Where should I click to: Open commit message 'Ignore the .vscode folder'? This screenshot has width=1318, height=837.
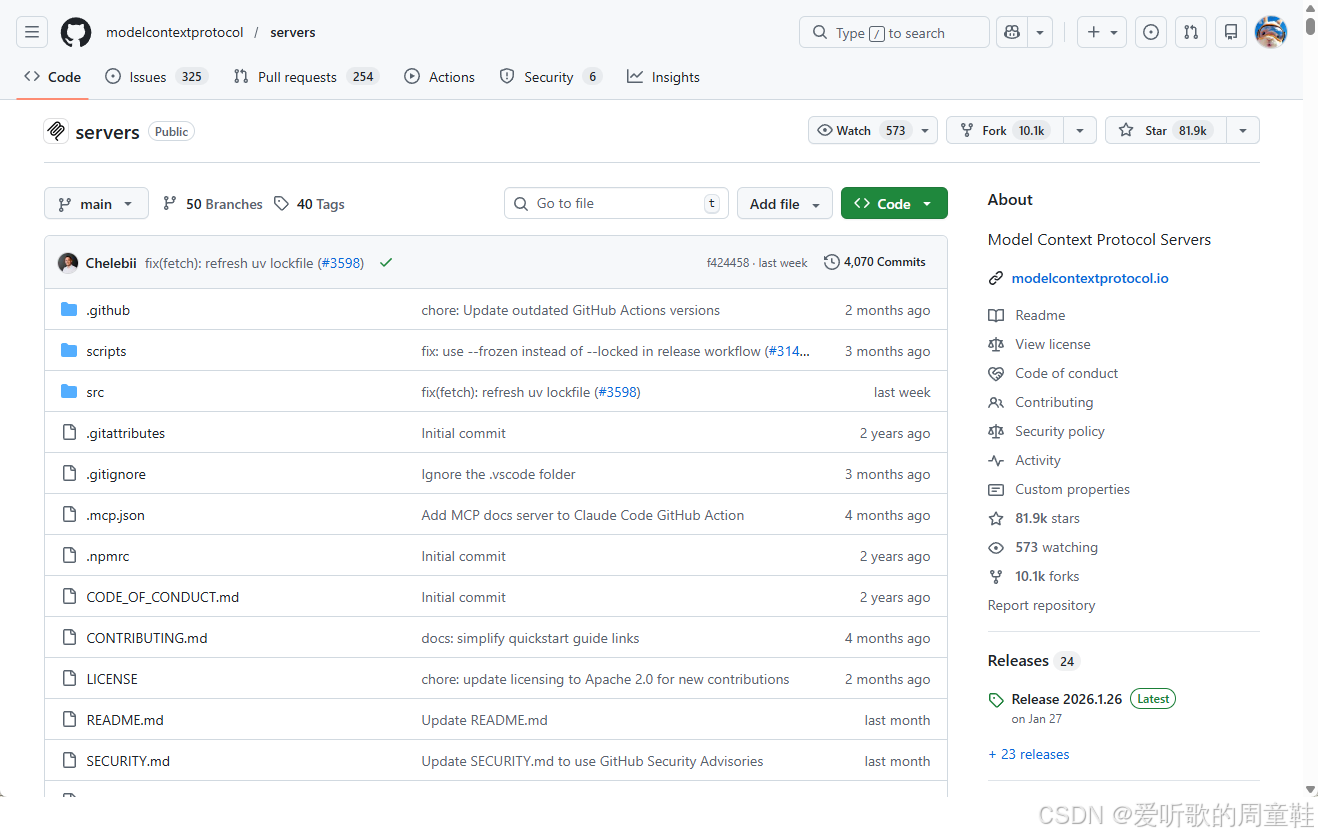pyautogui.click(x=499, y=474)
